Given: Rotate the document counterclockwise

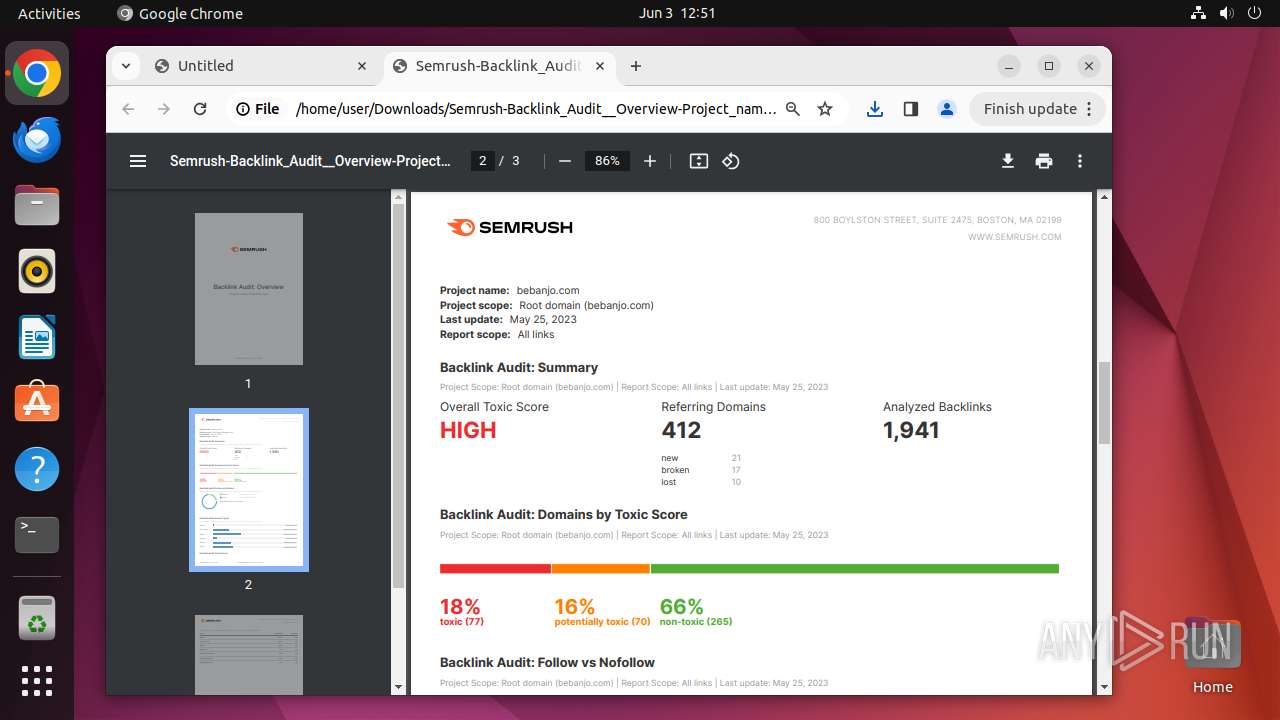Looking at the screenshot, I should 731,161.
